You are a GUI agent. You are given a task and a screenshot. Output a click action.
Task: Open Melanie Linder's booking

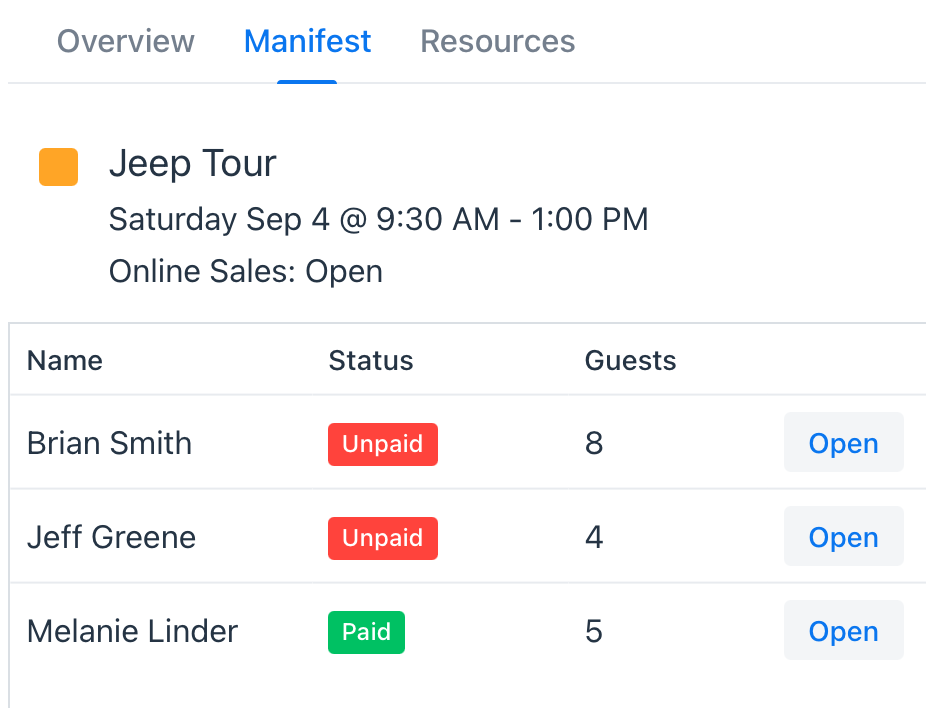tap(843, 630)
